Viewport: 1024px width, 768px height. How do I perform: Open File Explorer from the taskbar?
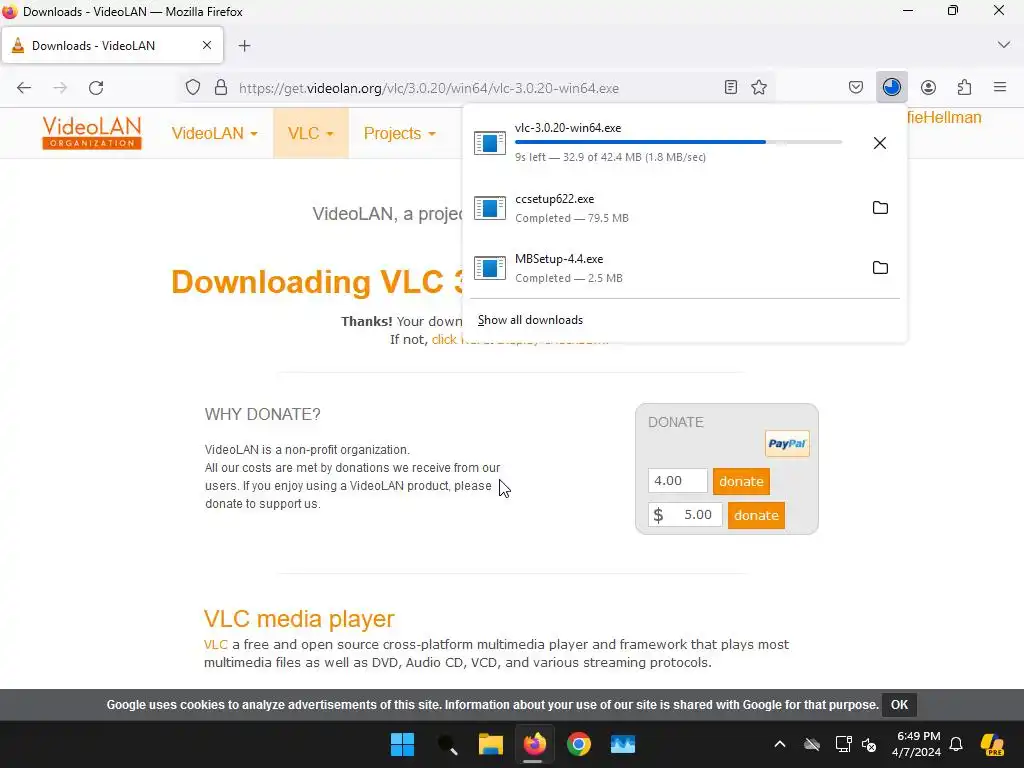(x=490, y=744)
